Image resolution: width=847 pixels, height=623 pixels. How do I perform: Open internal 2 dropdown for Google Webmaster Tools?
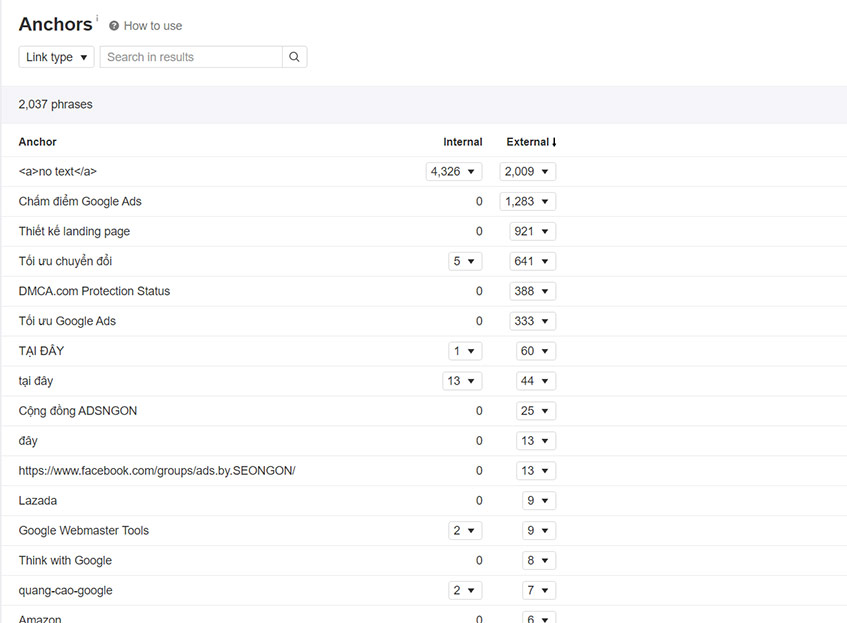pos(465,531)
